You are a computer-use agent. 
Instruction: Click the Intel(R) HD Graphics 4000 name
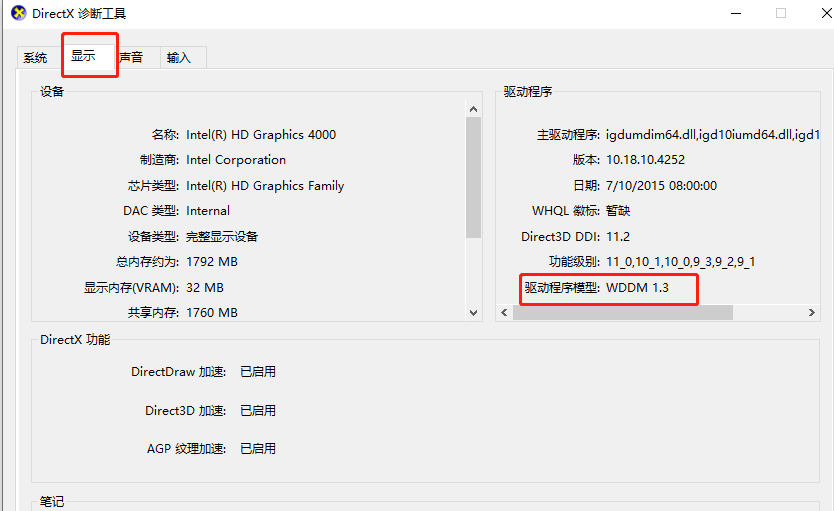coord(261,135)
